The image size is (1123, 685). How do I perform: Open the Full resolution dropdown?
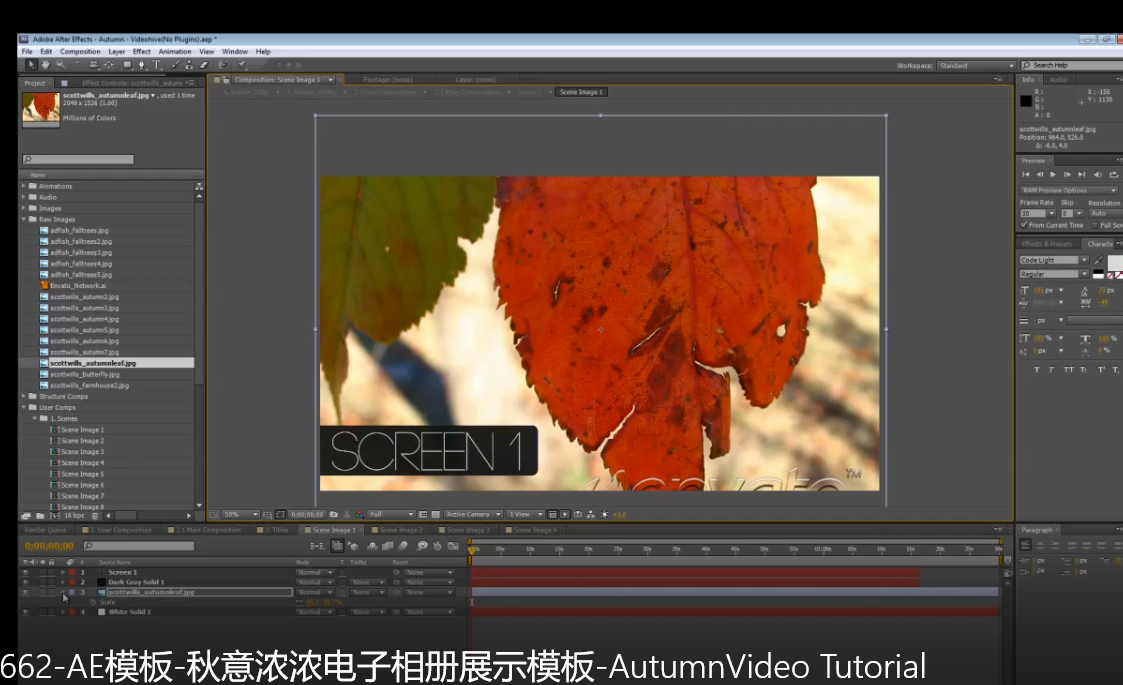point(392,514)
